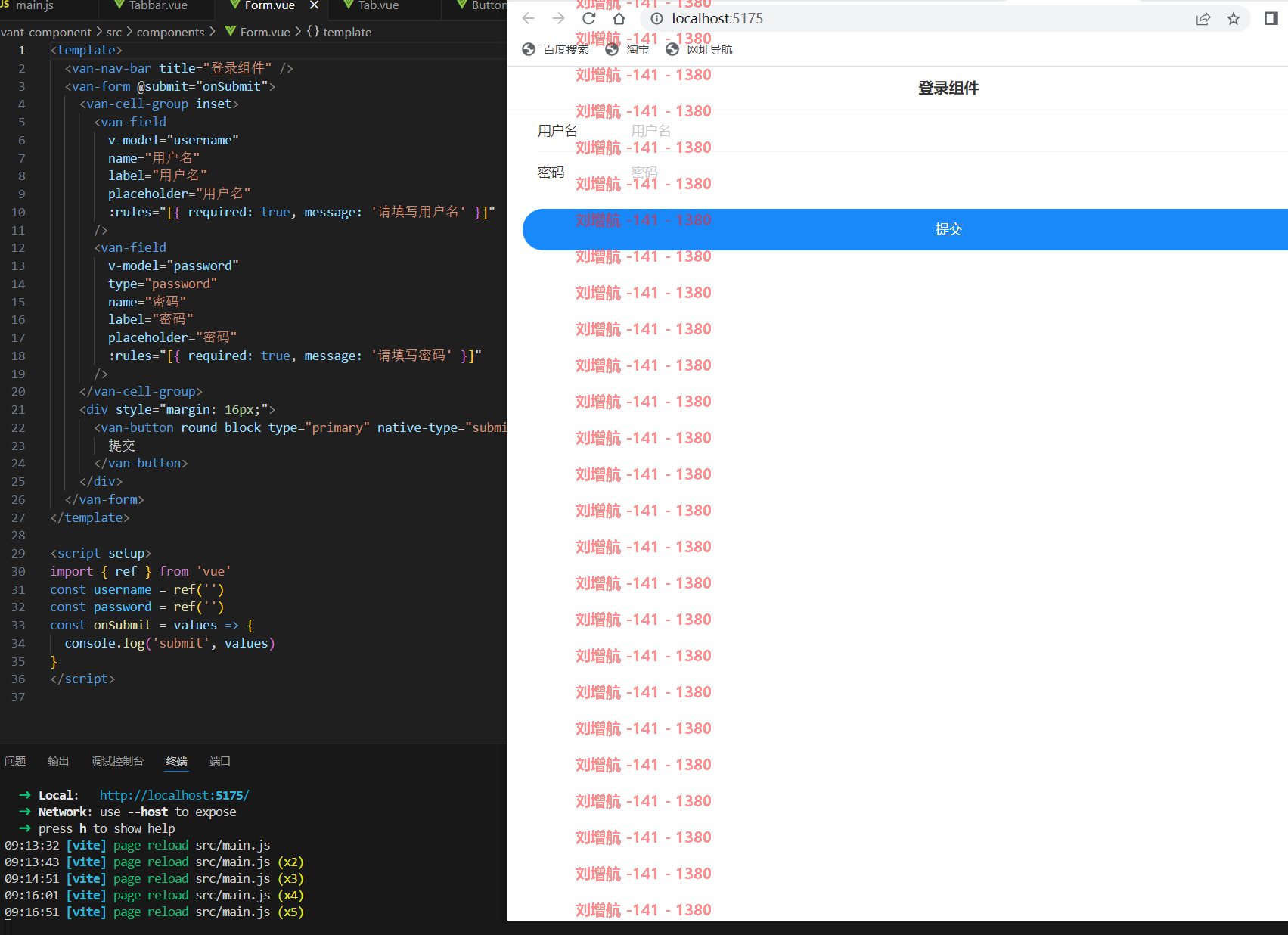Open the 端口 panel tab
The width and height of the screenshot is (1288, 935).
pyautogui.click(x=220, y=761)
